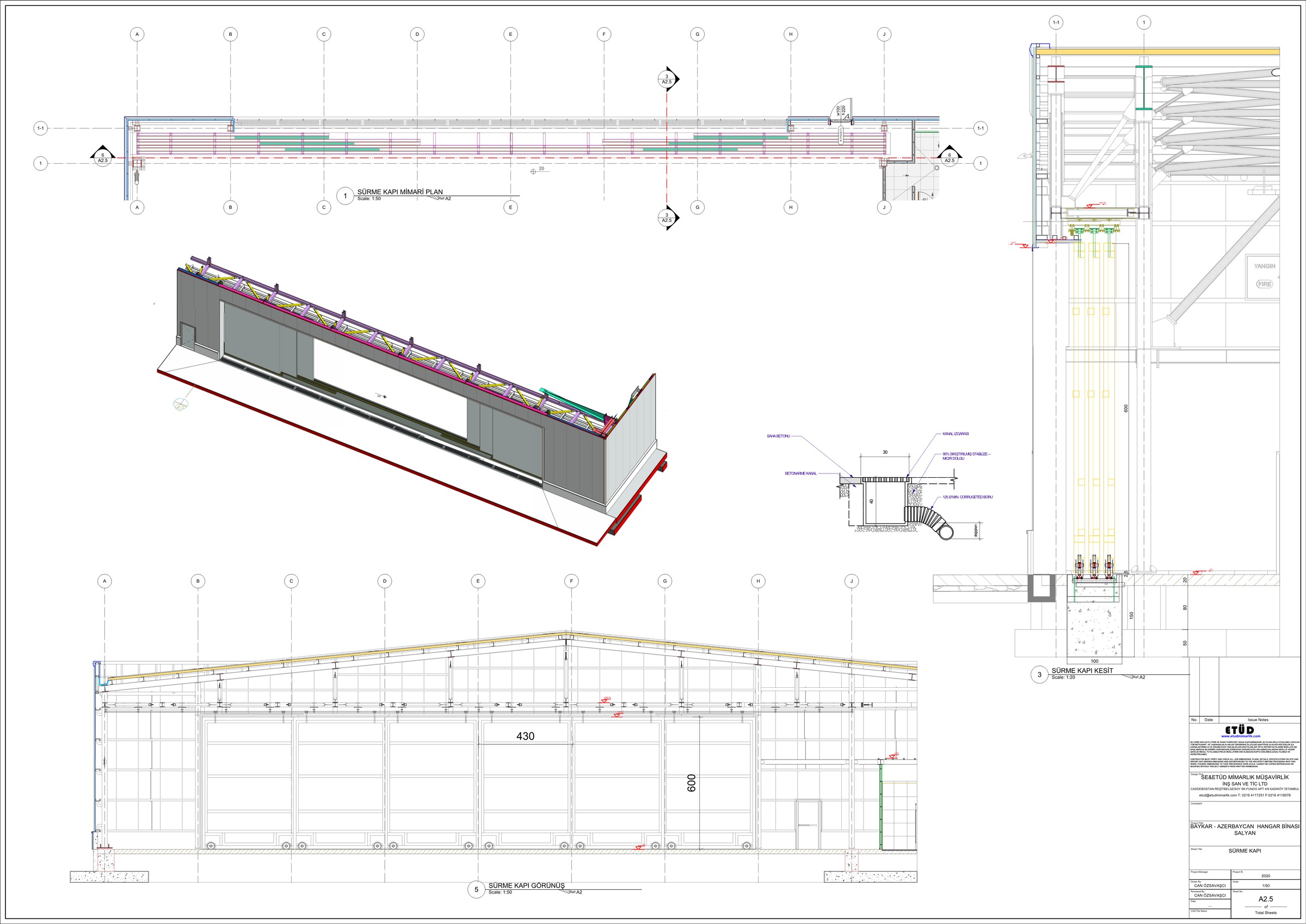Click the KANAL IZGARASI annotation
The height and width of the screenshot is (924, 1306).
956,434
